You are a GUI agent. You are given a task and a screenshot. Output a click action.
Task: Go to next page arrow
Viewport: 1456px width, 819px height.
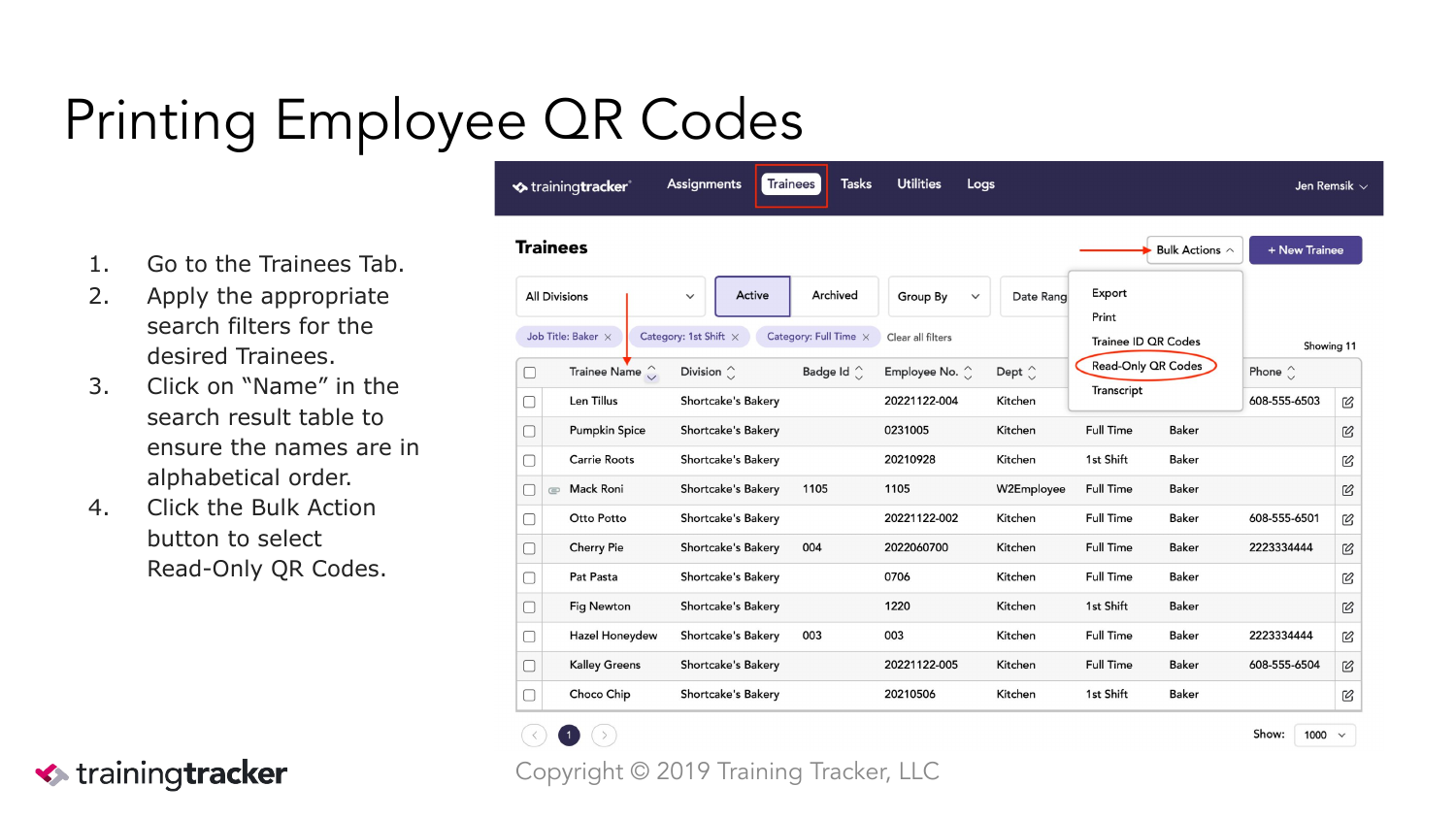click(x=604, y=736)
